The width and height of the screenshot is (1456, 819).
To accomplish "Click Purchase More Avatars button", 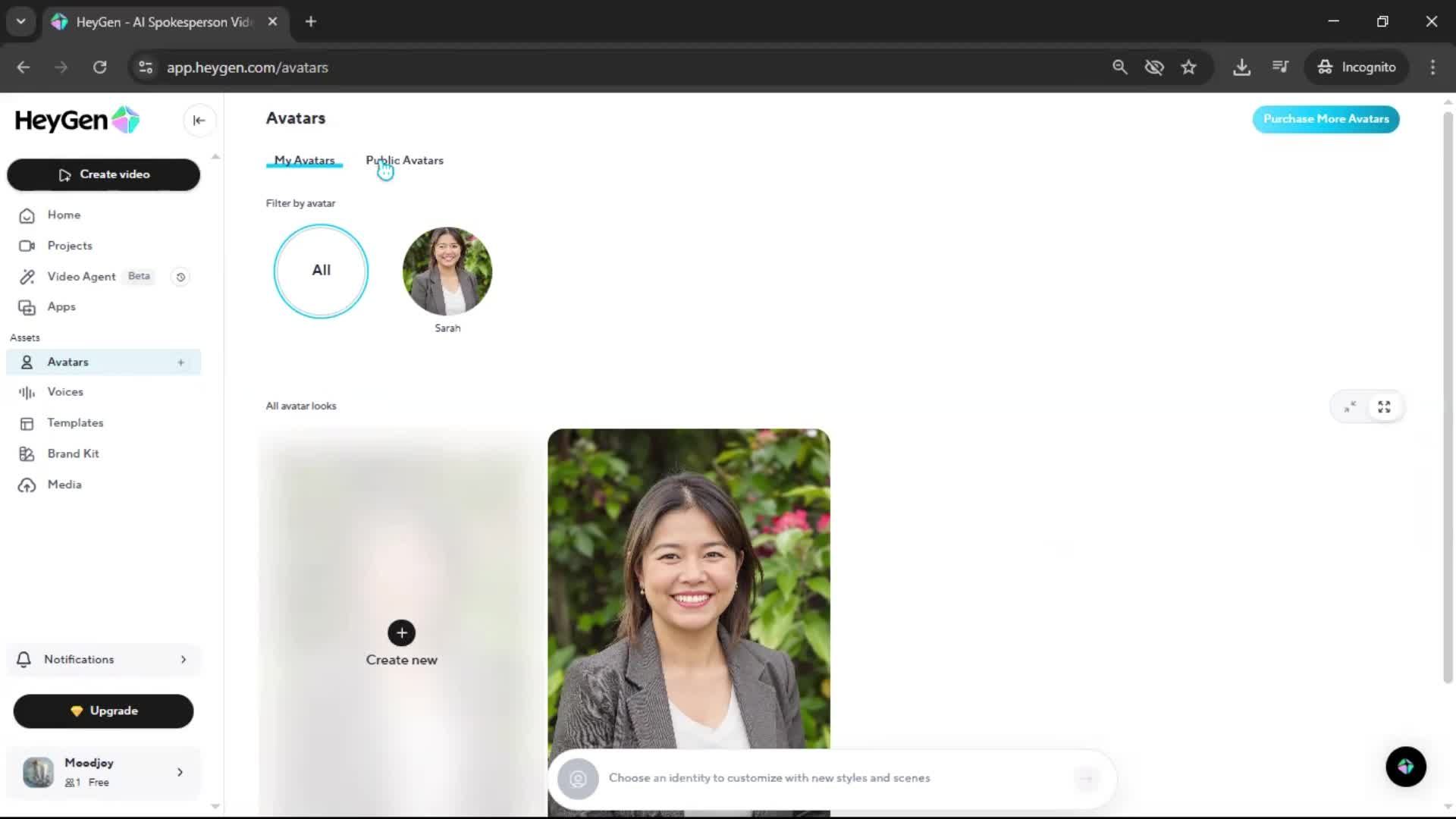I will click(1326, 119).
